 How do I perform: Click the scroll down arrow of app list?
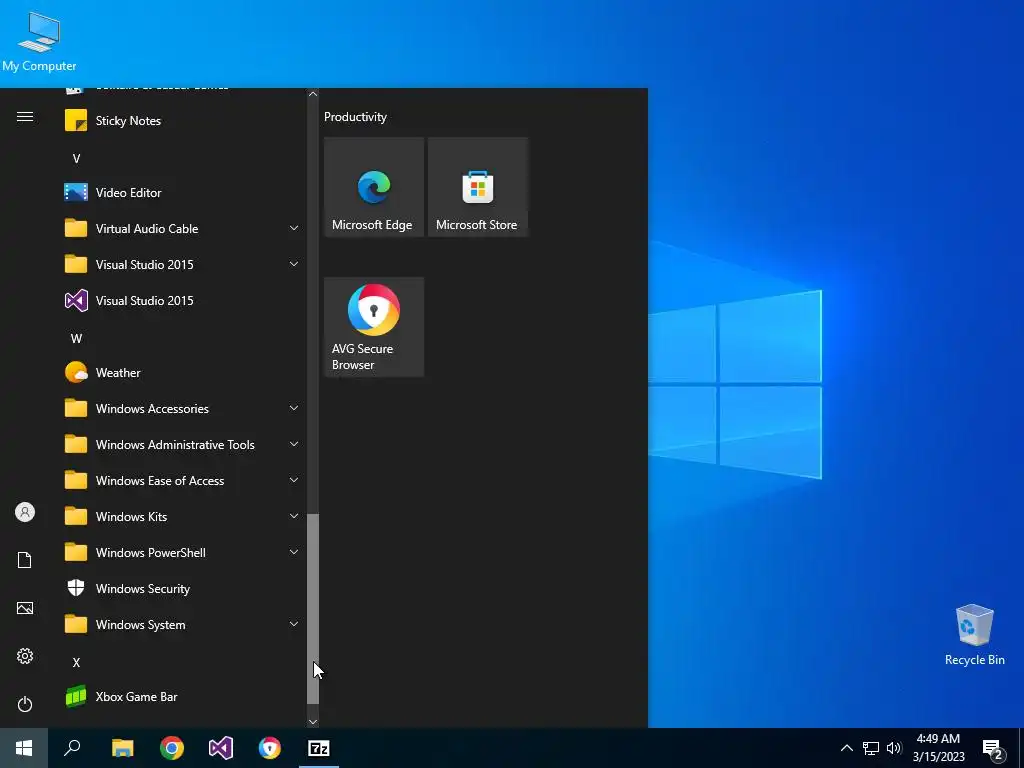click(x=313, y=722)
